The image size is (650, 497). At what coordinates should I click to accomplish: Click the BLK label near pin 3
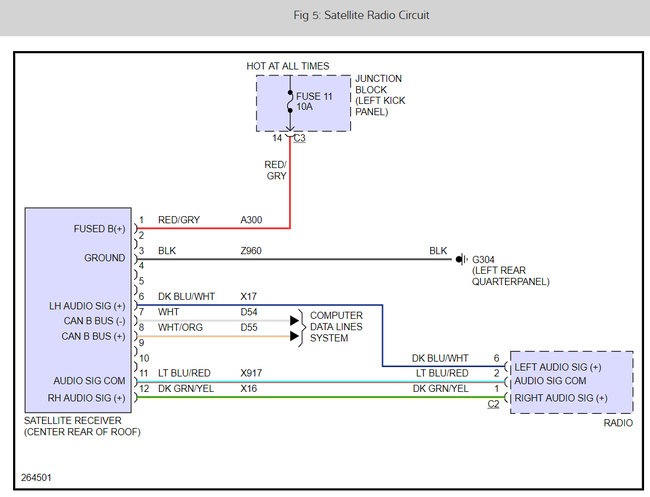coord(167,250)
